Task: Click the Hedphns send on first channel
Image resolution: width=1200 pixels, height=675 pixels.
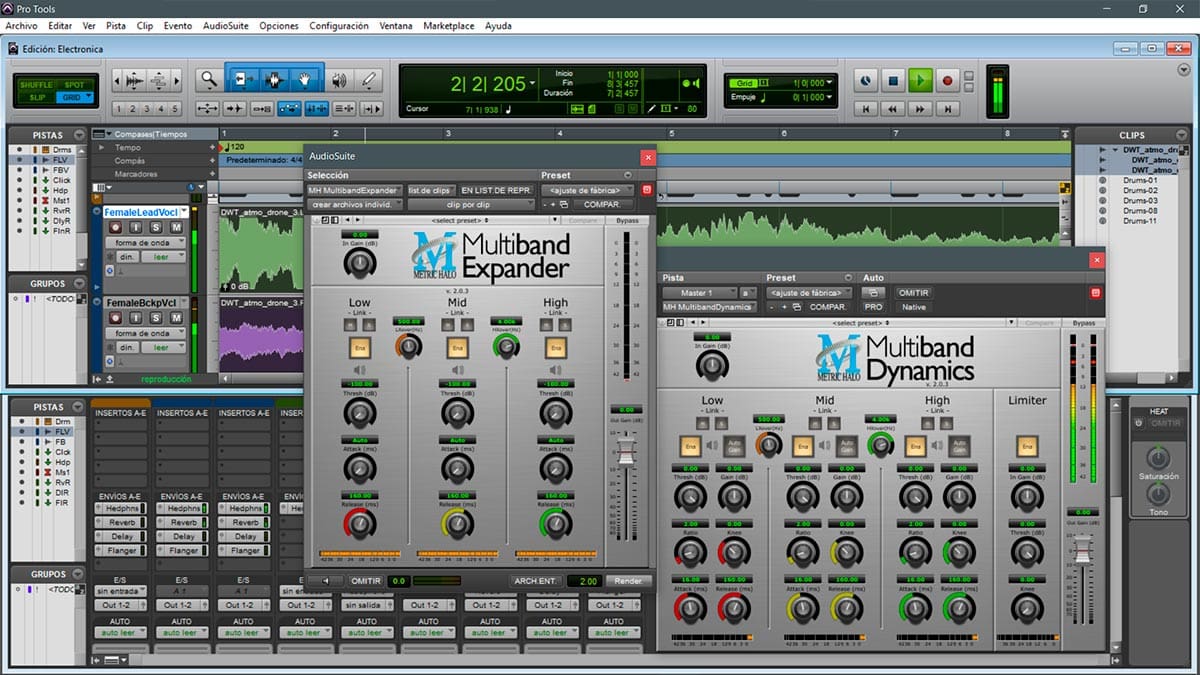Action: [x=120, y=508]
